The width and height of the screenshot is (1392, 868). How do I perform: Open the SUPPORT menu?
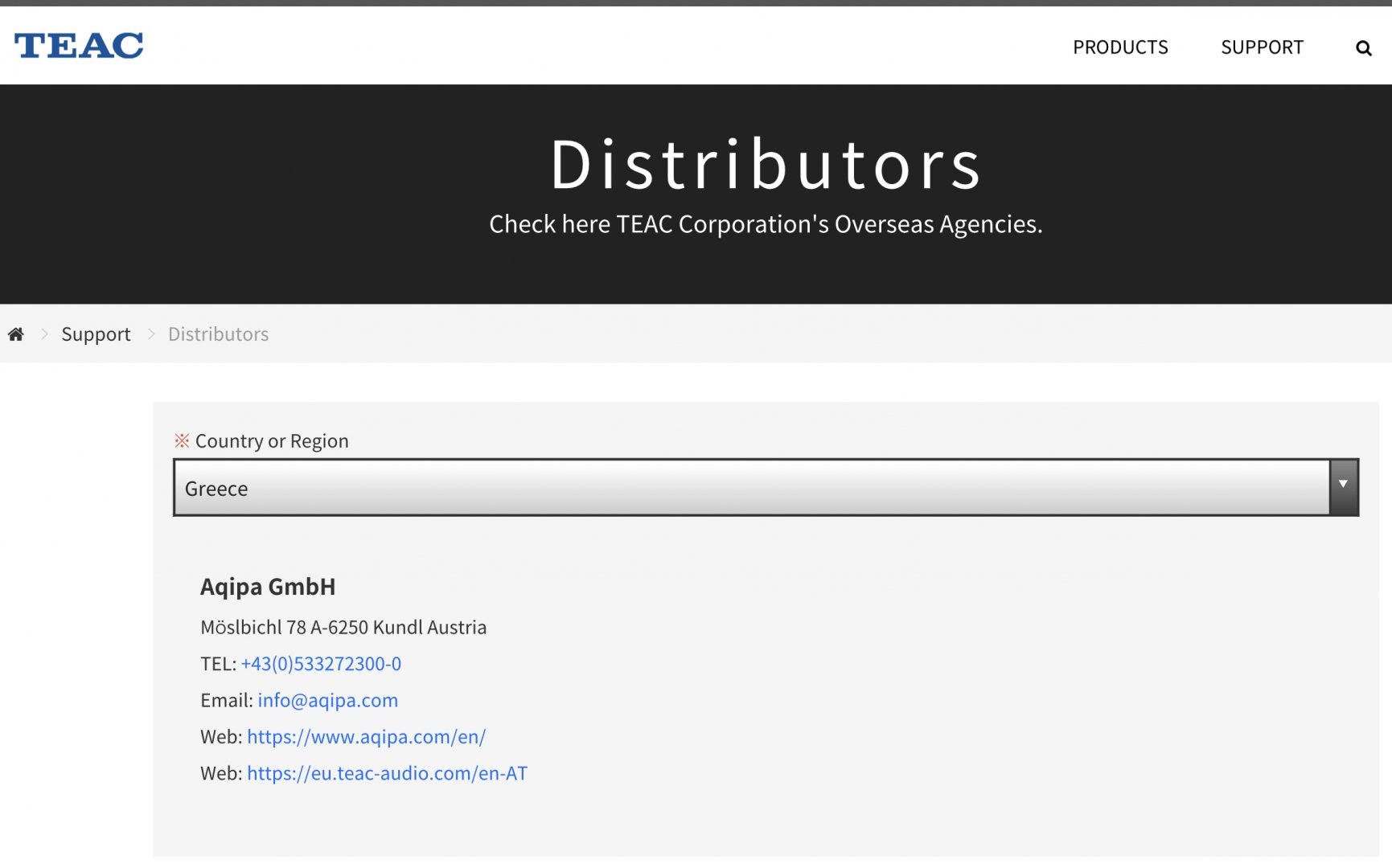1262,47
